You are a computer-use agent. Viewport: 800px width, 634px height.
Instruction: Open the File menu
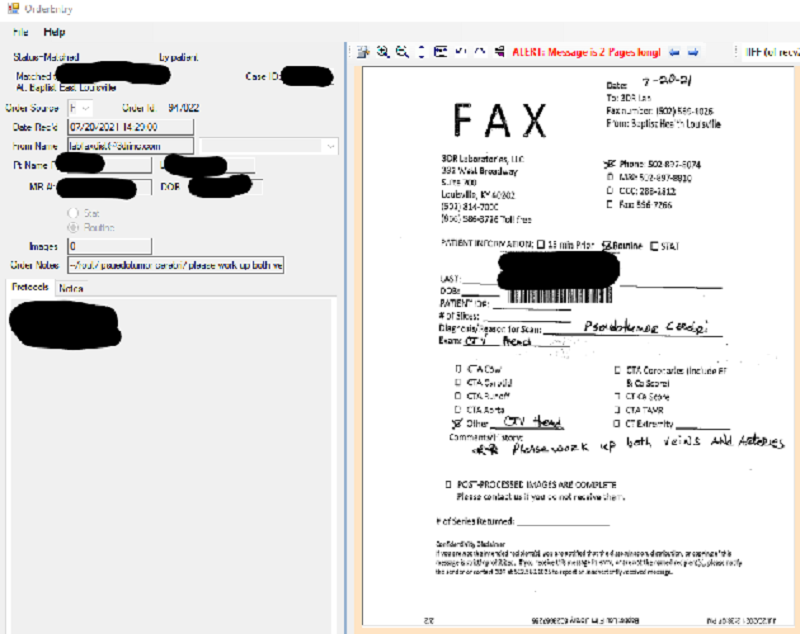21,32
